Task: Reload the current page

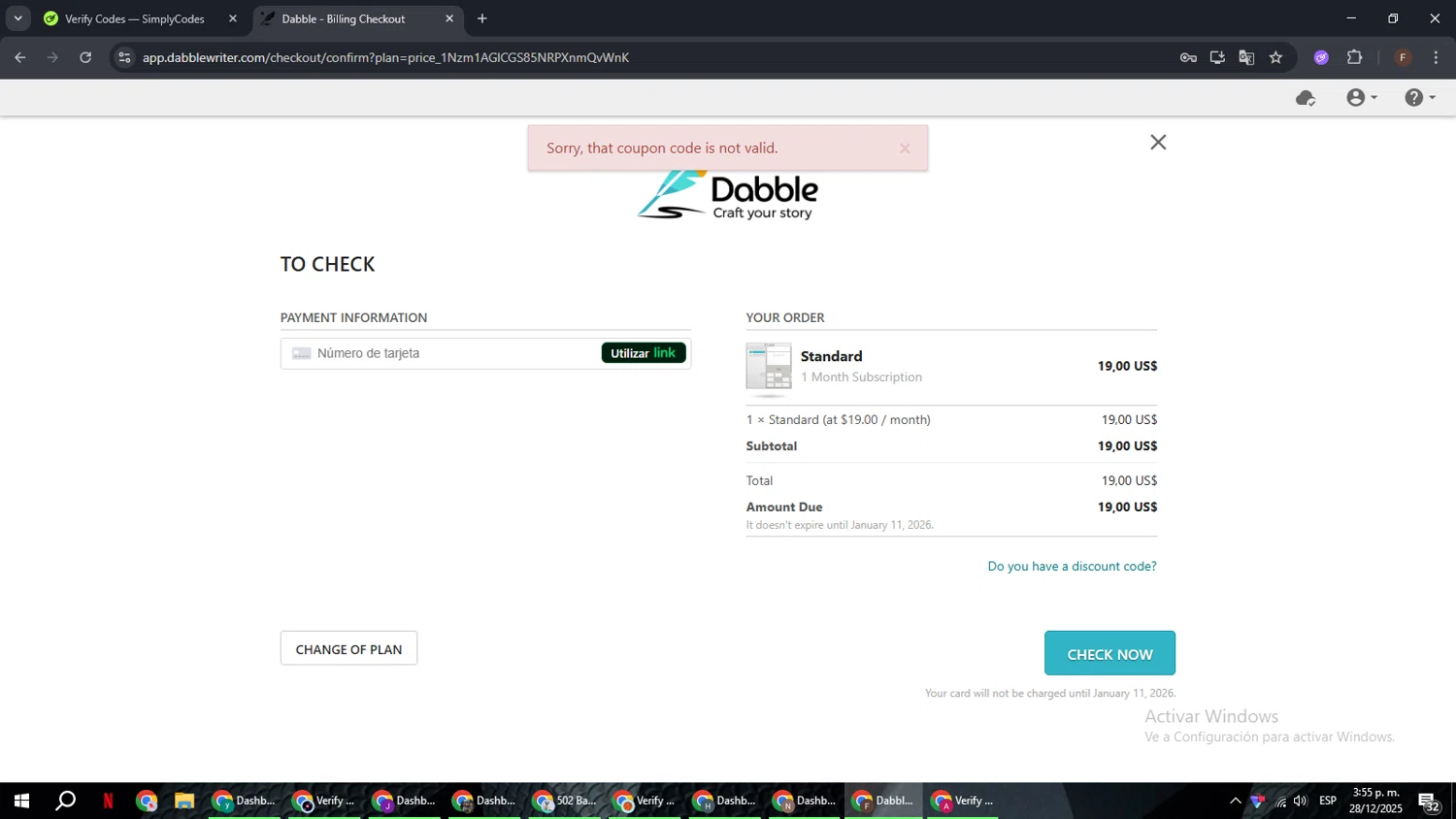Action: coord(85,58)
